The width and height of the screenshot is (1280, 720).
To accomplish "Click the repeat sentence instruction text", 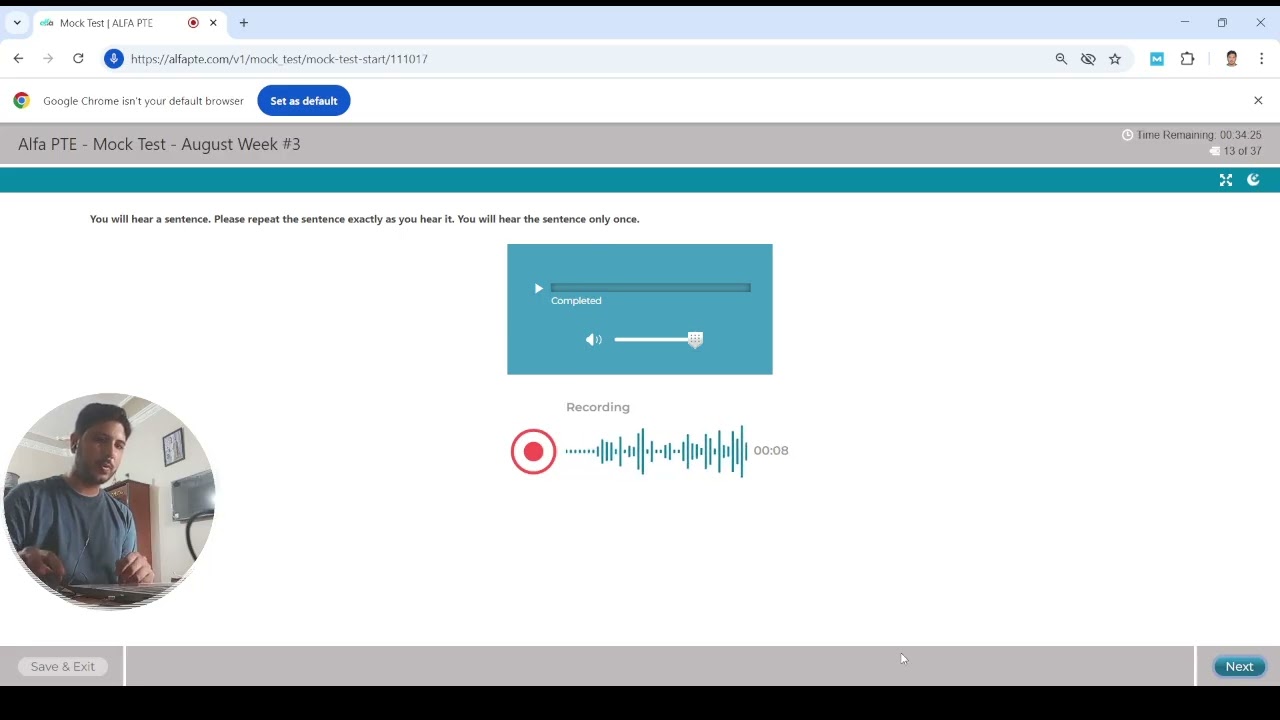I will [x=364, y=219].
